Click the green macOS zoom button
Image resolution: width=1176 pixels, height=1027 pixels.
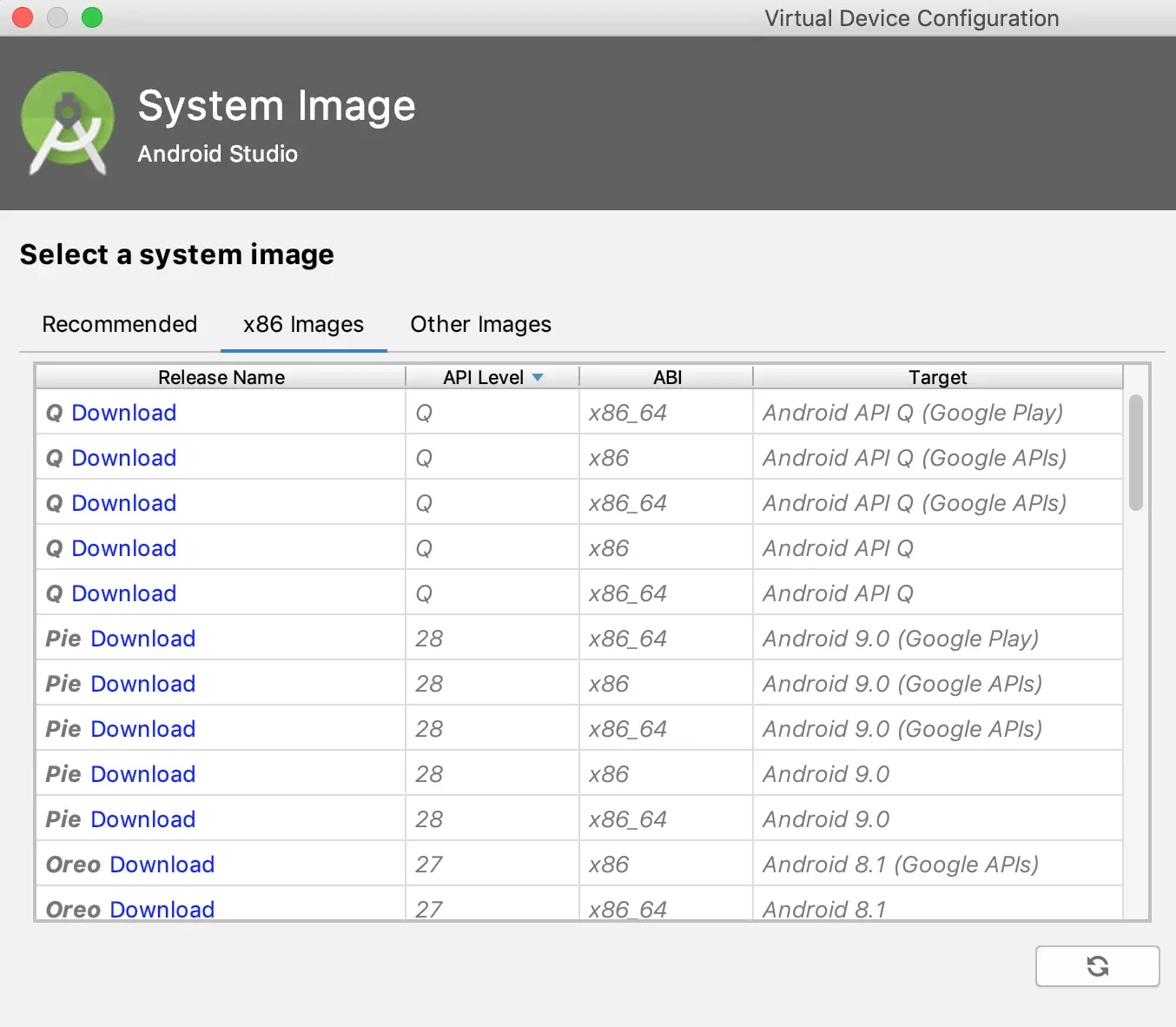pos(92,17)
